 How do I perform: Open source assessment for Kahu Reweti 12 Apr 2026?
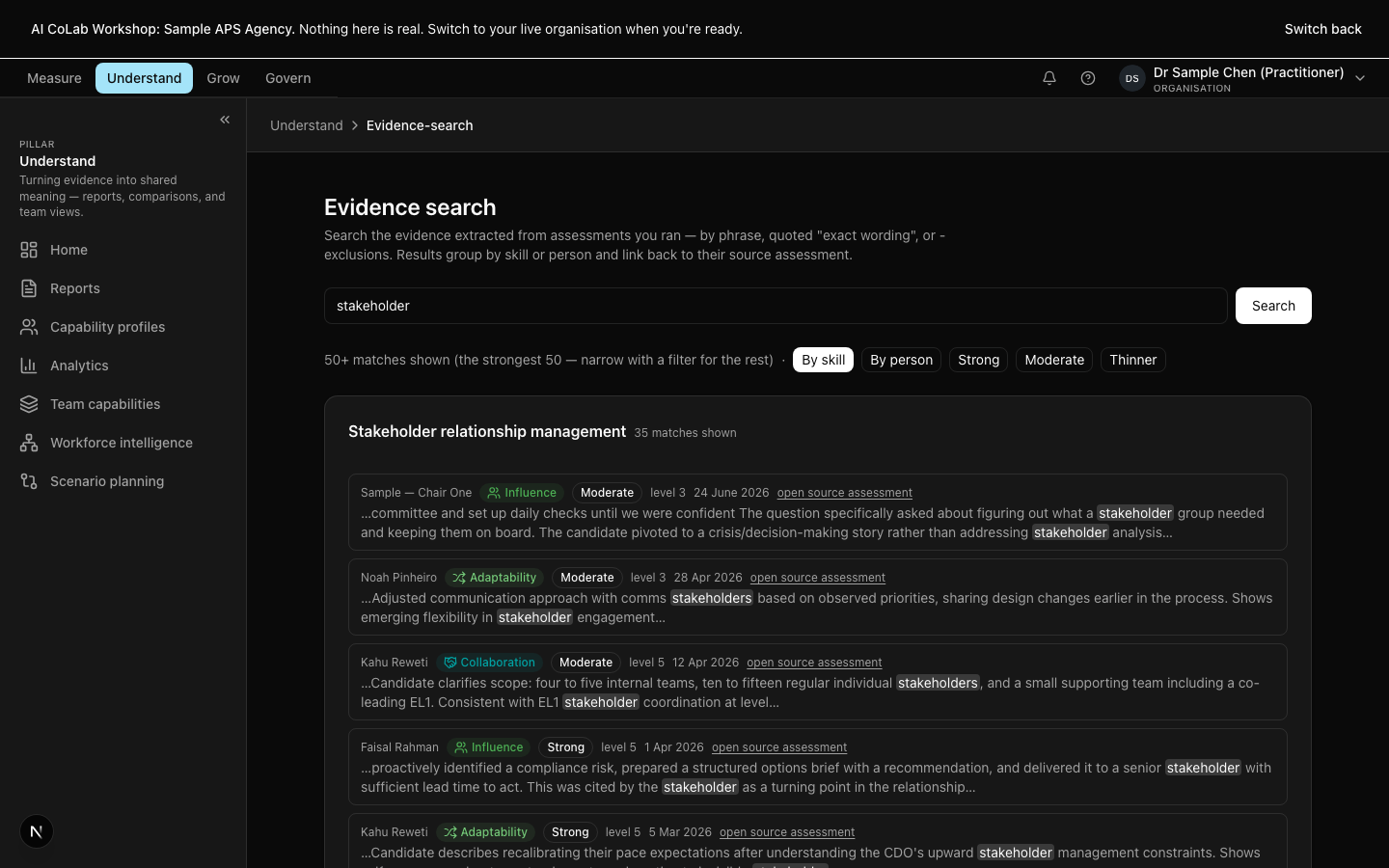[814, 663]
